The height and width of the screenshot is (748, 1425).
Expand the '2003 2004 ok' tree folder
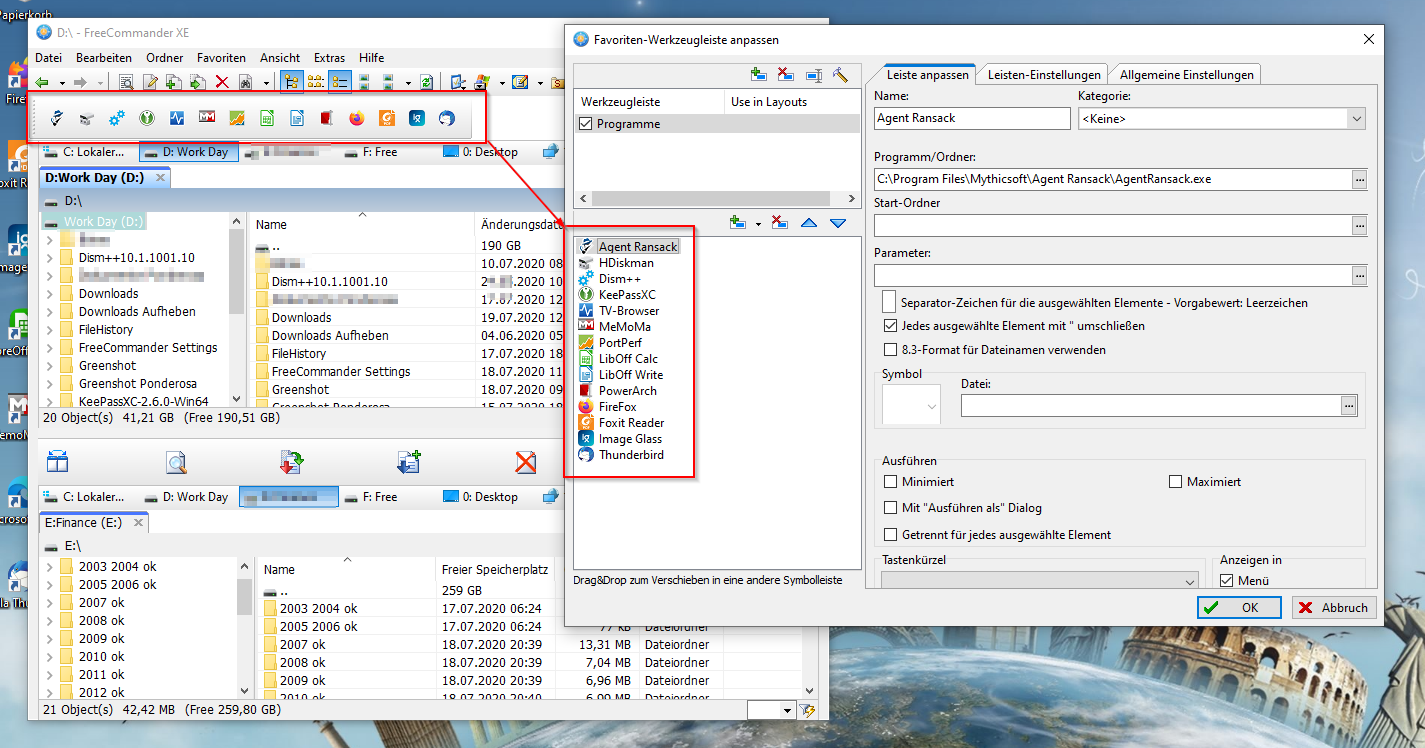click(51, 567)
